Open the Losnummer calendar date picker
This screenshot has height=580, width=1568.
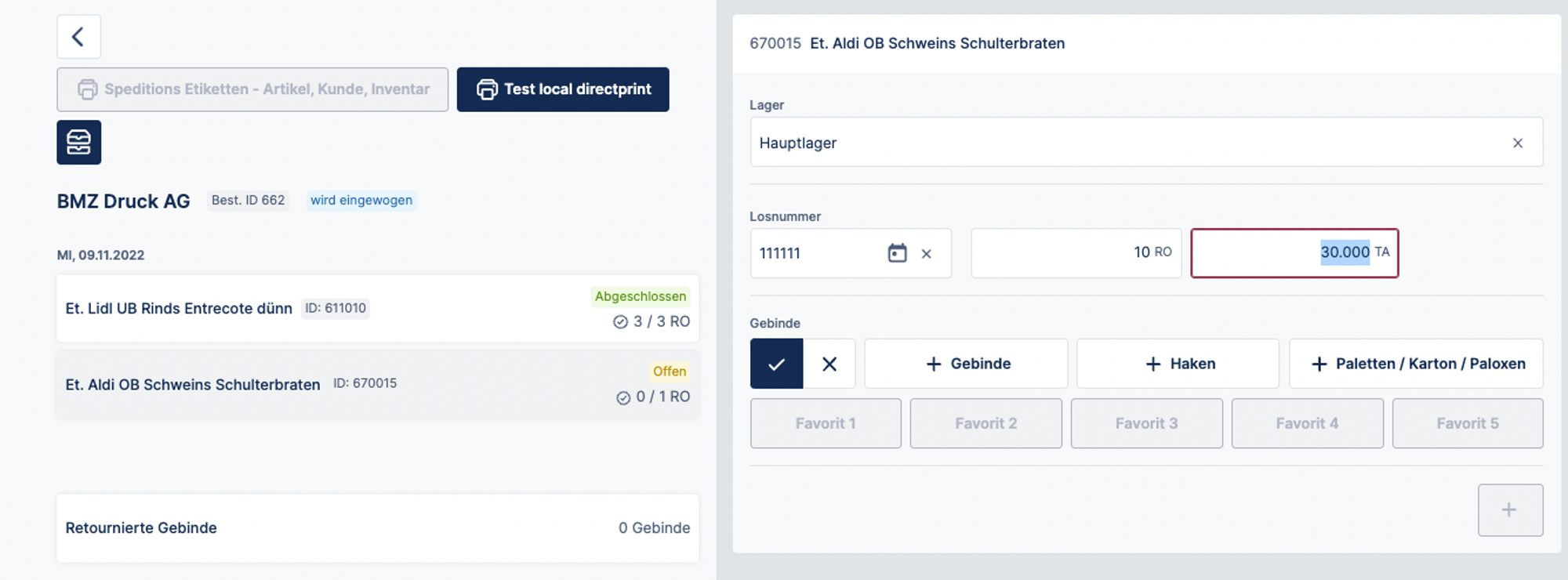897,253
